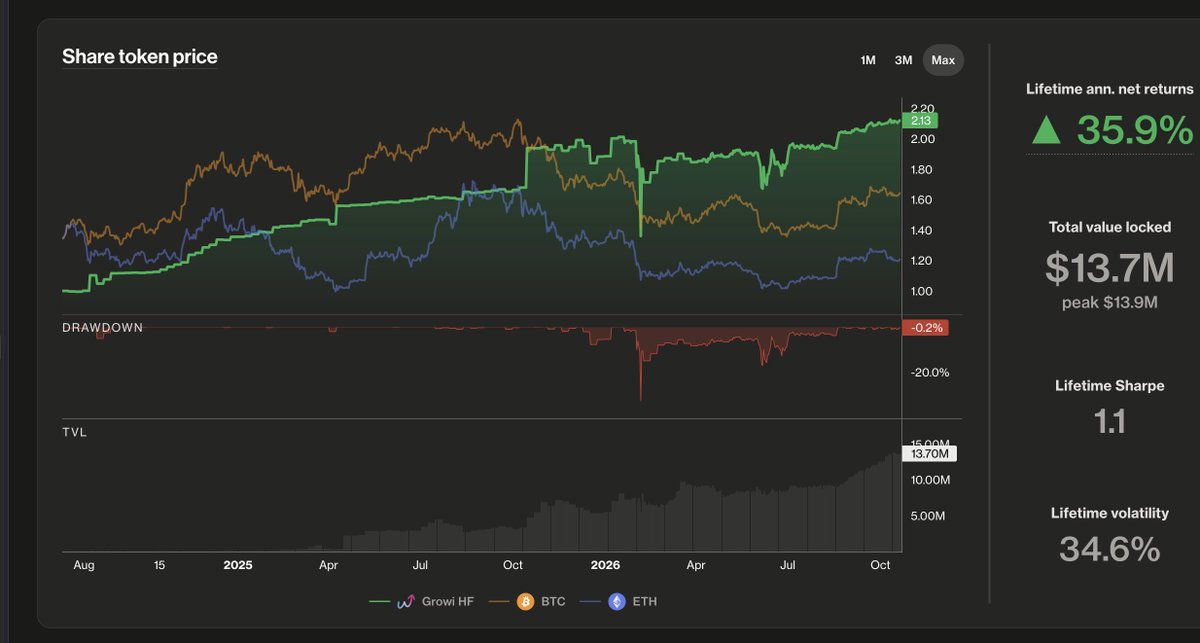Click the 13.70M TVL value tag

tap(930, 454)
